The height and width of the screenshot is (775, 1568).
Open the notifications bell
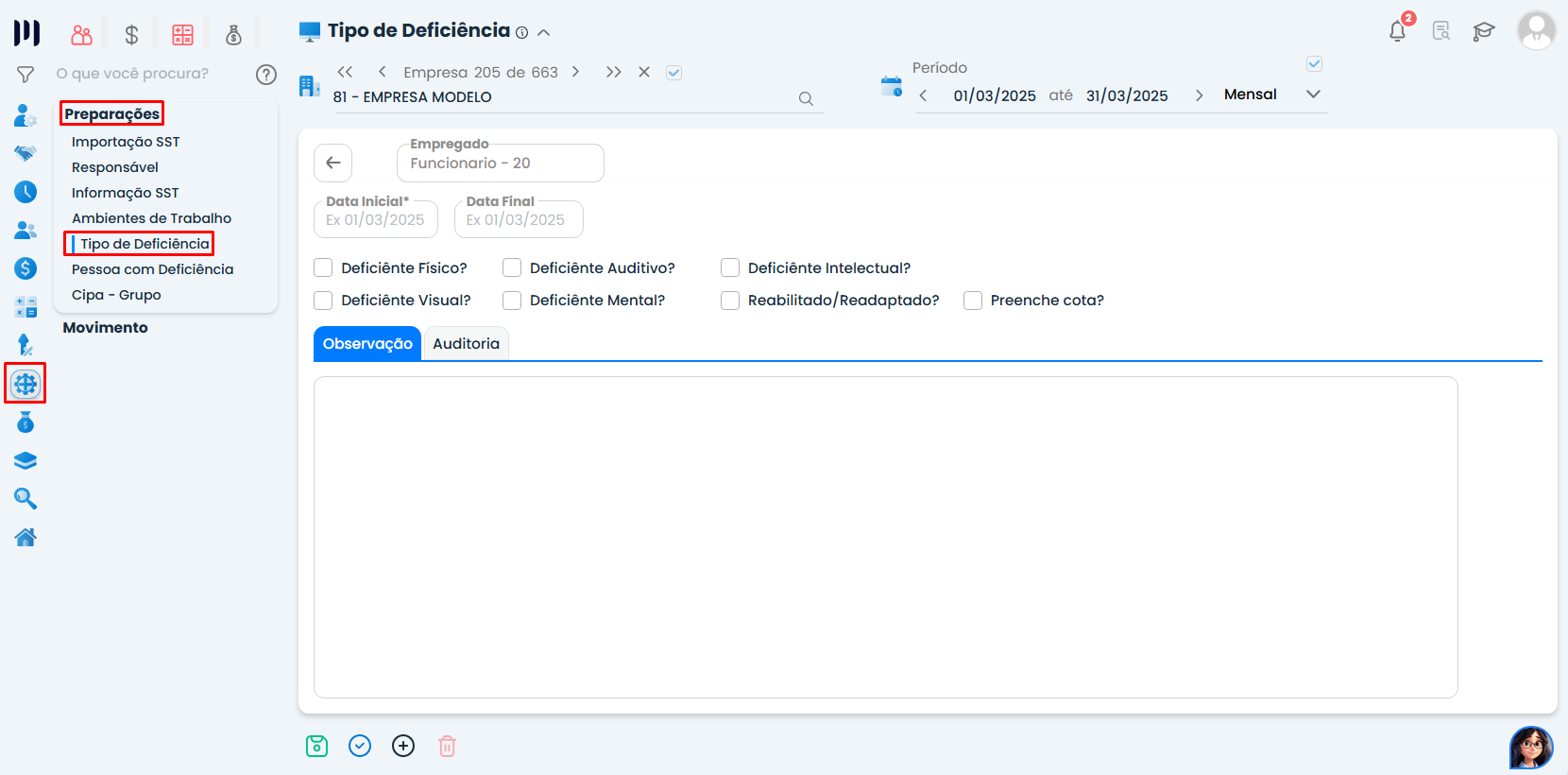1397,31
